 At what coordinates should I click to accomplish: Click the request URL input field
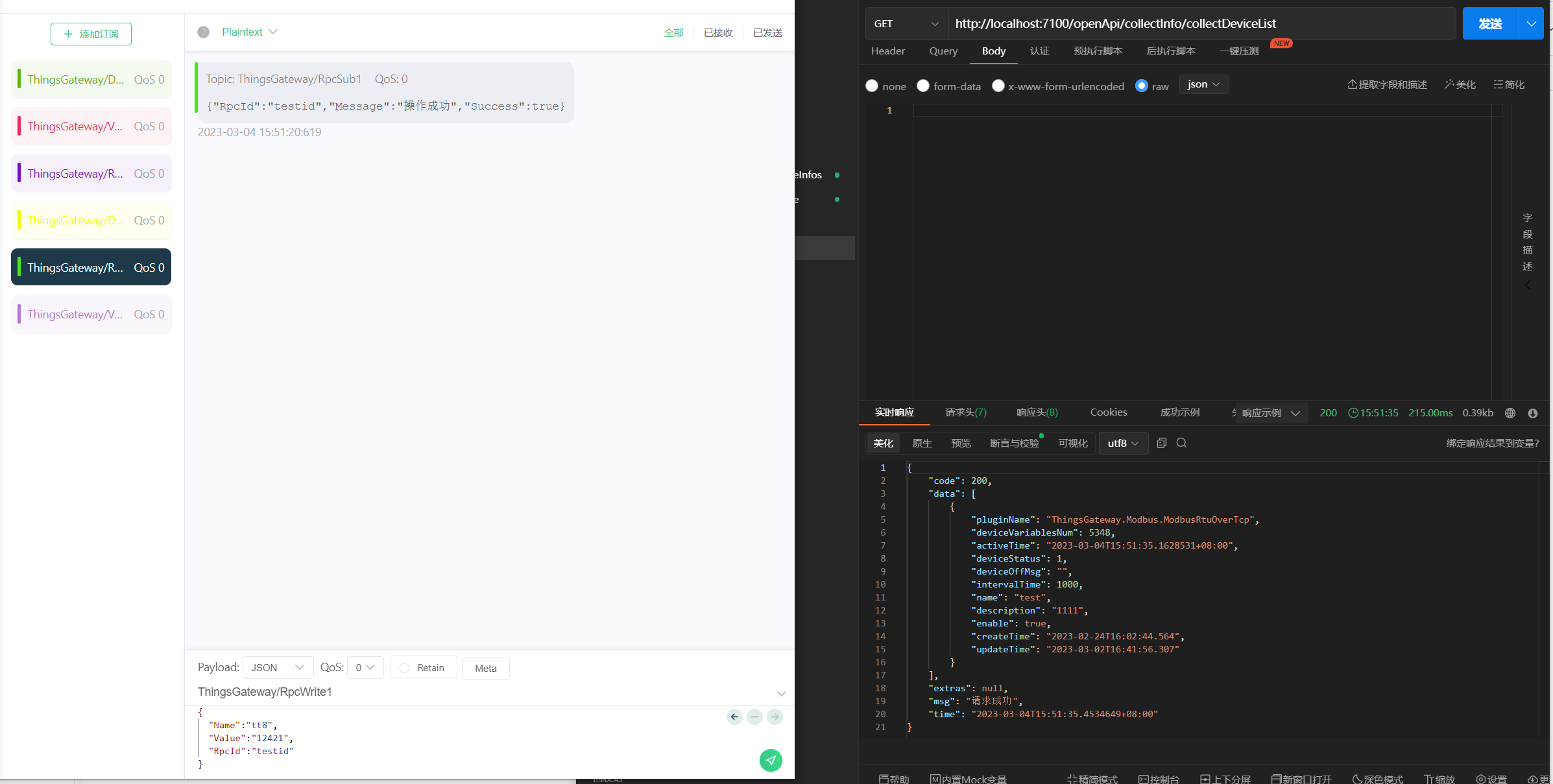[x=1200, y=24]
